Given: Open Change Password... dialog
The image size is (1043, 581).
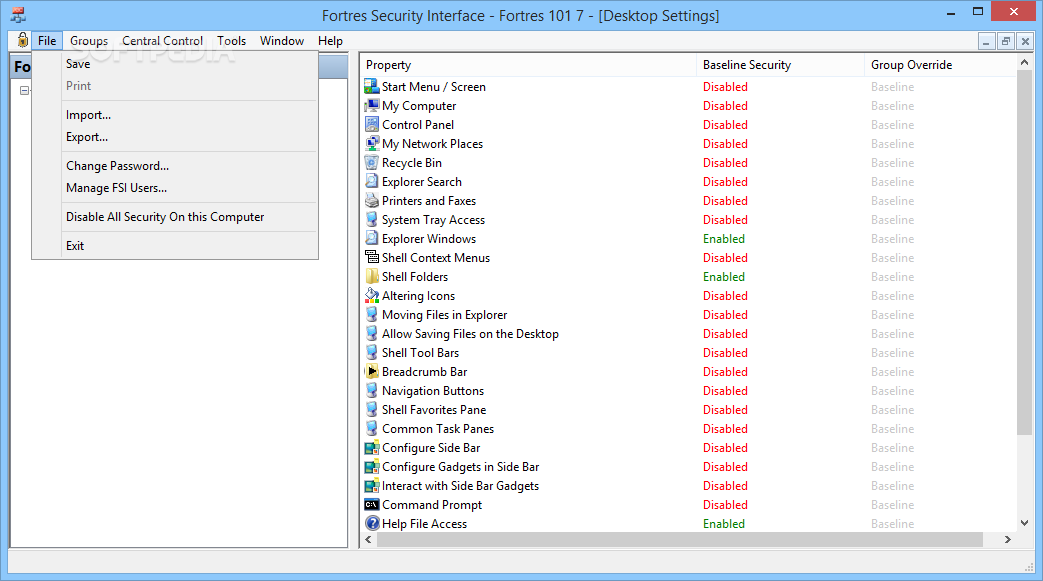Looking at the screenshot, I should (175, 166).
